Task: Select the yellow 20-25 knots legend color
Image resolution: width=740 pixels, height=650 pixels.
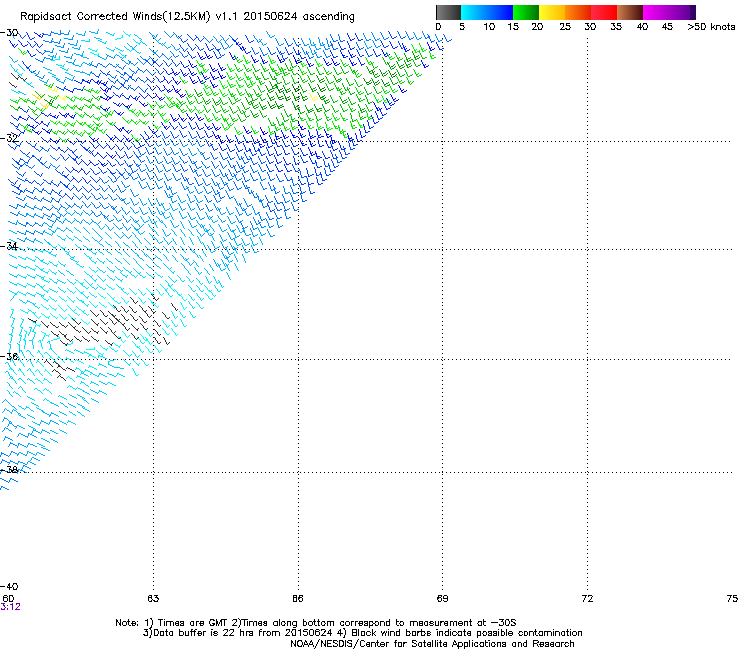Action: coord(552,12)
